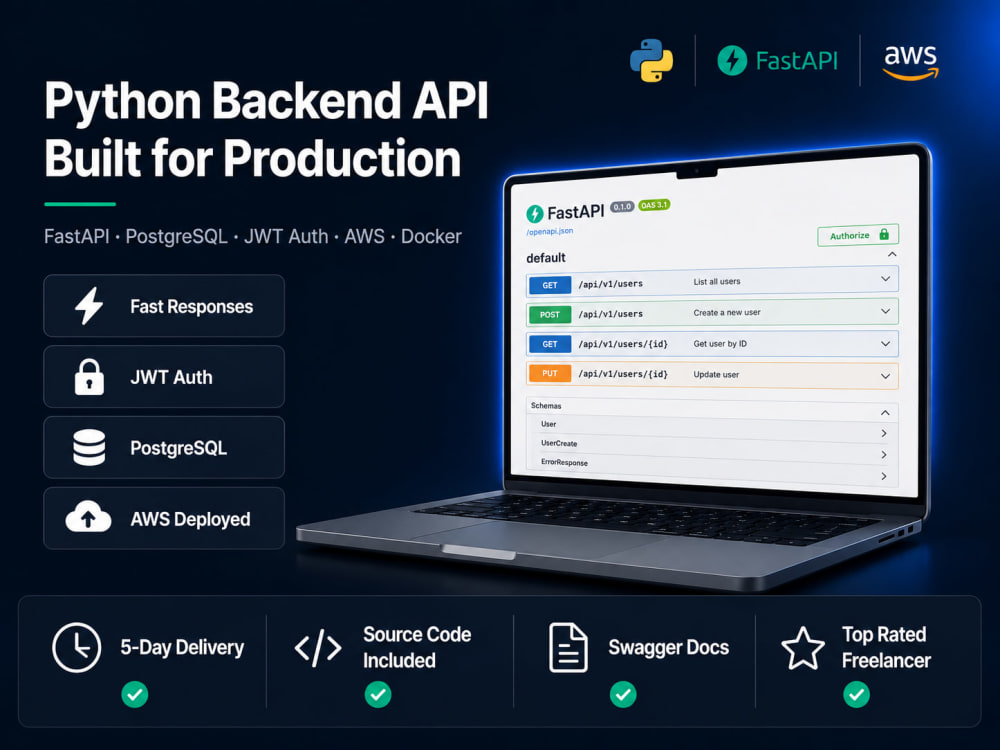Click green checkmark under Top Rated Freelancer
This screenshot has height=750, width=1000.
(x=856, y=695)
